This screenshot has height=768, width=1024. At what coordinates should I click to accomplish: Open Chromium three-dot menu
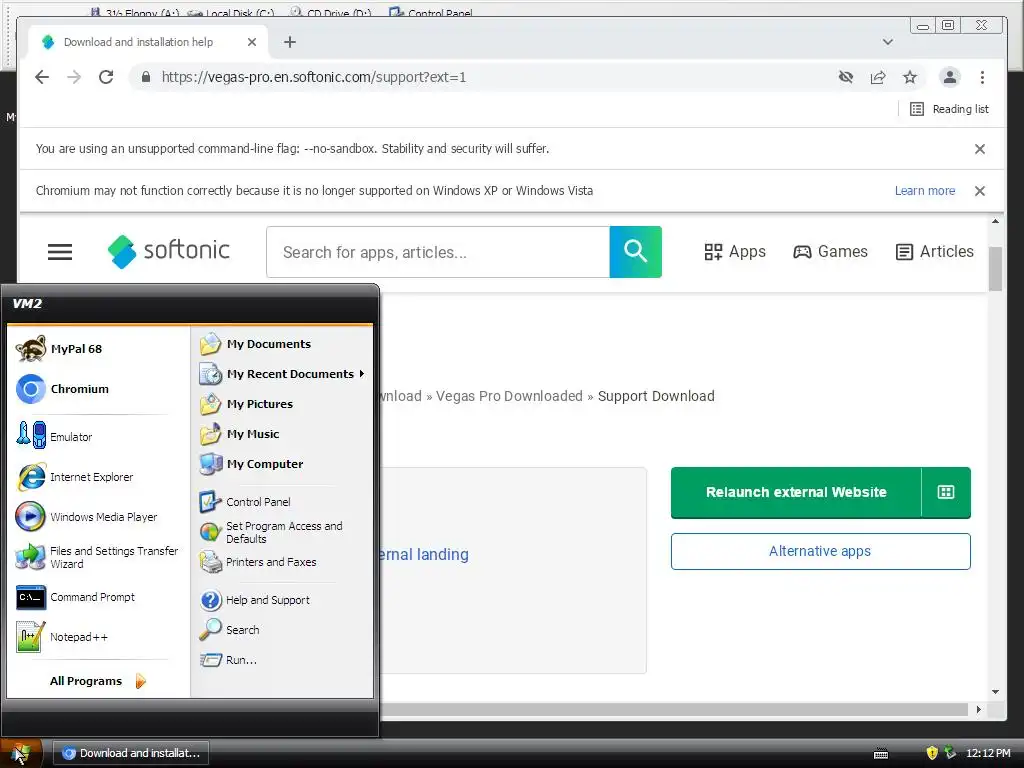pos(982,77)
